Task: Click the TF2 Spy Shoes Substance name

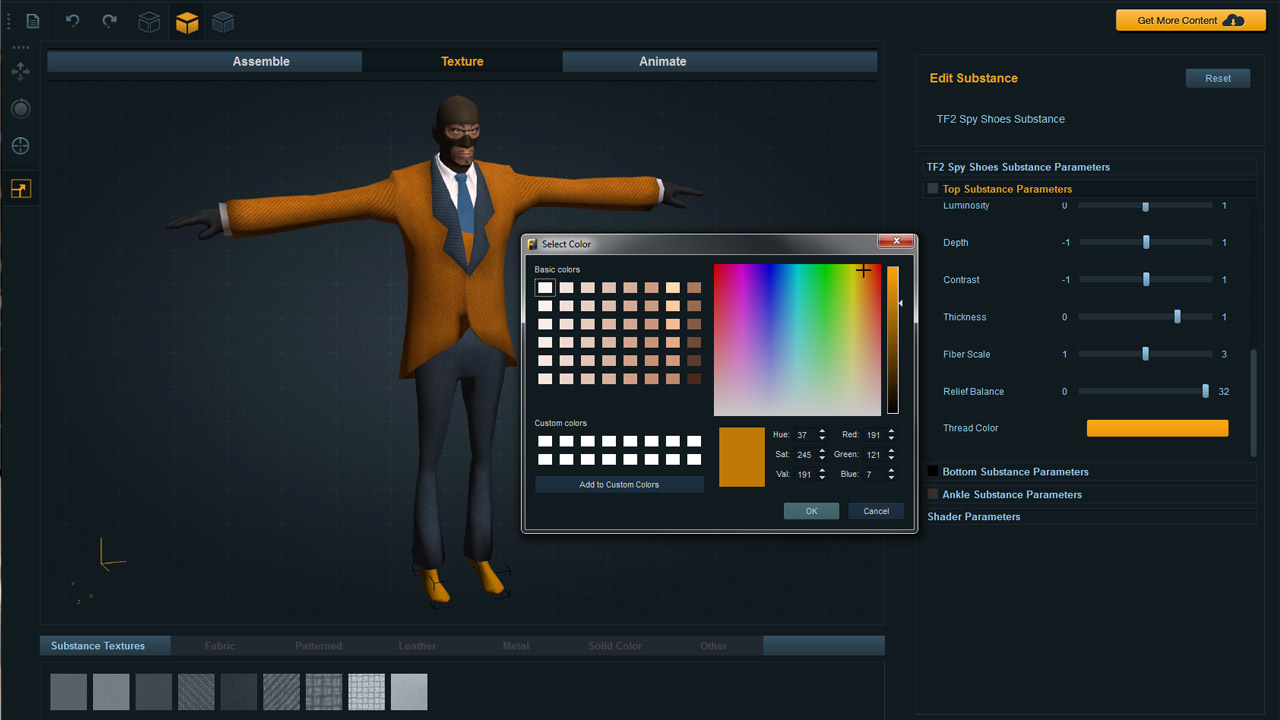Action: click(1000, 119)
